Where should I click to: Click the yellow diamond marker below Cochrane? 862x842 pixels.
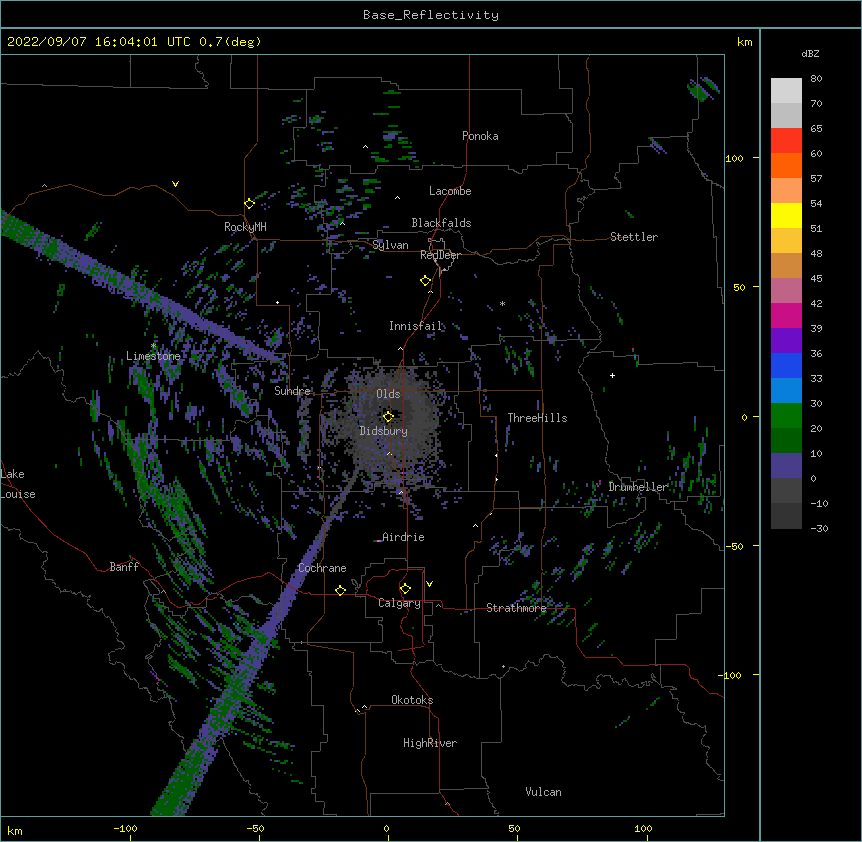(340, 590)
